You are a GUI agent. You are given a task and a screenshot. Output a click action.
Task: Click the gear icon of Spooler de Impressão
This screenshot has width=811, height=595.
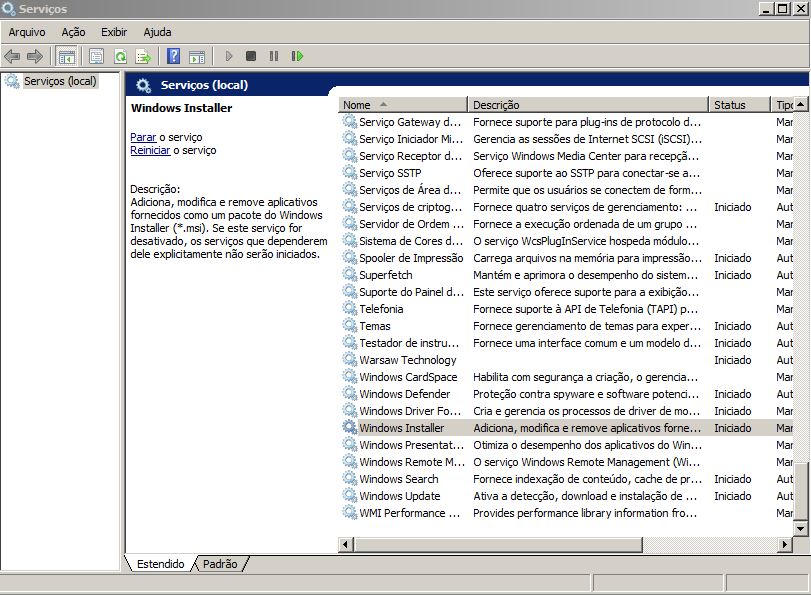(350, 257)
